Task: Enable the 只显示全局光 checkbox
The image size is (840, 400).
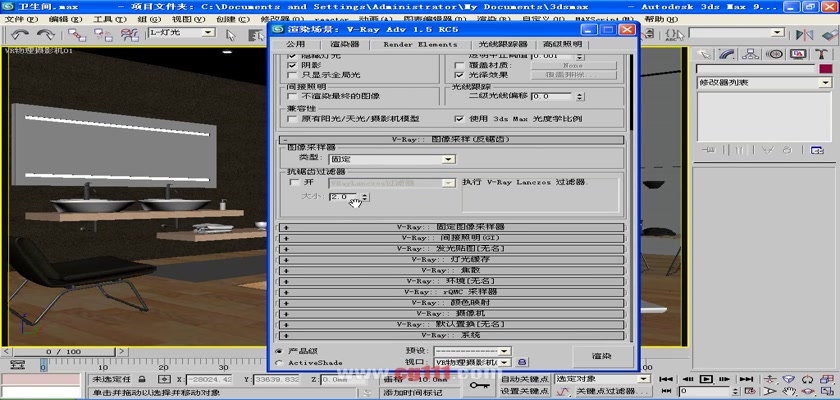Action: (x=292, y=75)
